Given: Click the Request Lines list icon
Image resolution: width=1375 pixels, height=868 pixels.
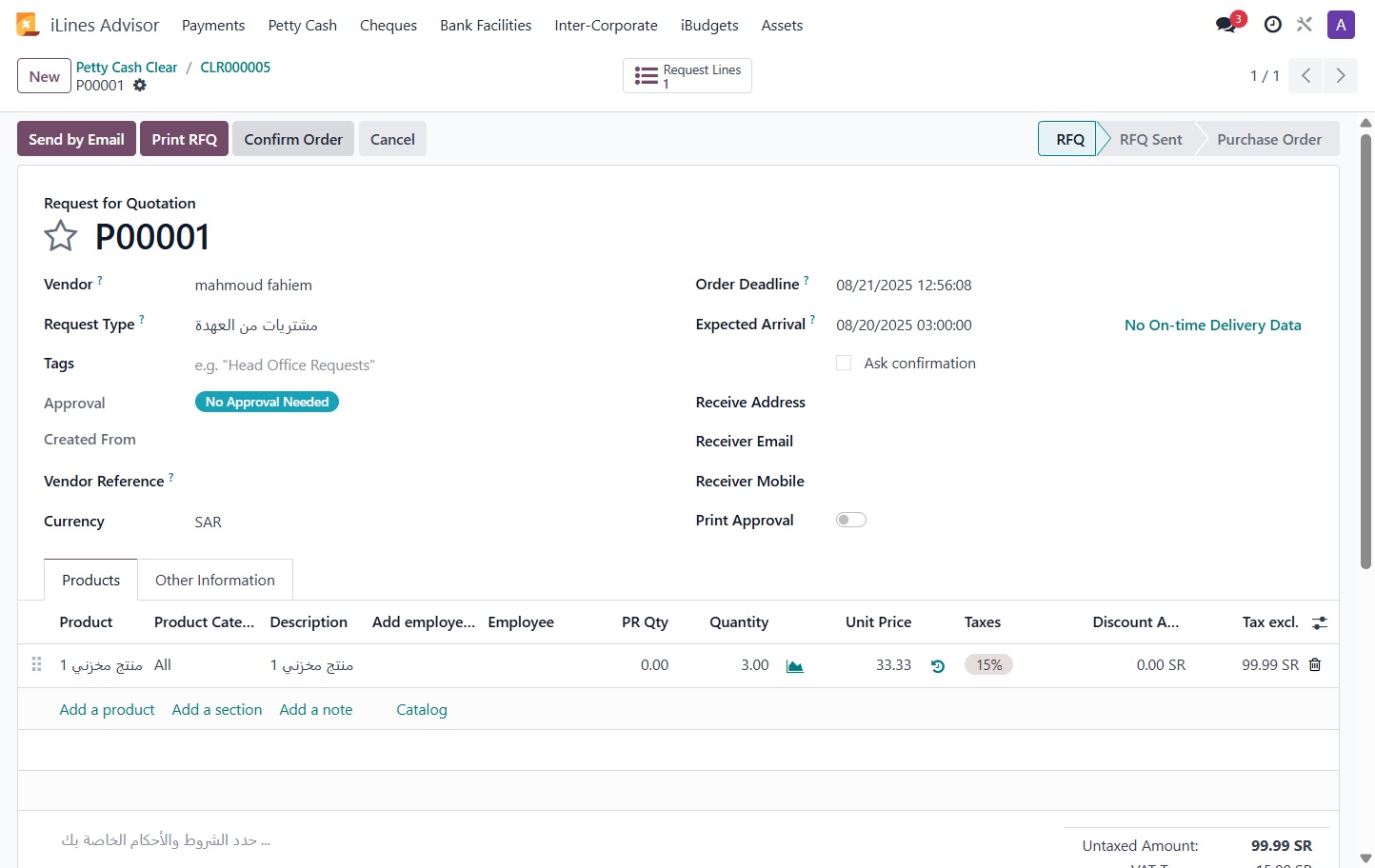Looking at the screenshot, I should 647,76.
